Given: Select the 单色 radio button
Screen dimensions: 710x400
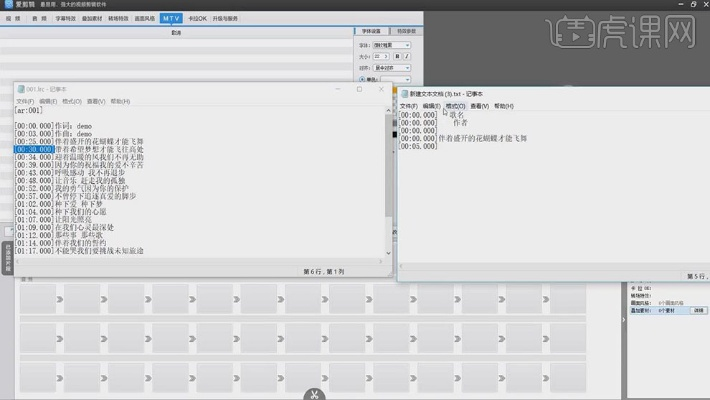Looking at the screenshot, I should (360, 79).
